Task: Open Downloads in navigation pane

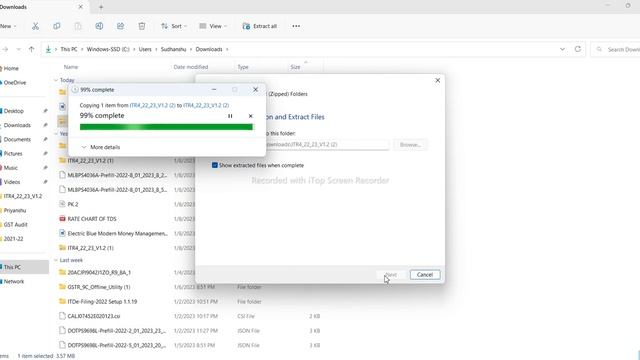Action: [17, 125]
